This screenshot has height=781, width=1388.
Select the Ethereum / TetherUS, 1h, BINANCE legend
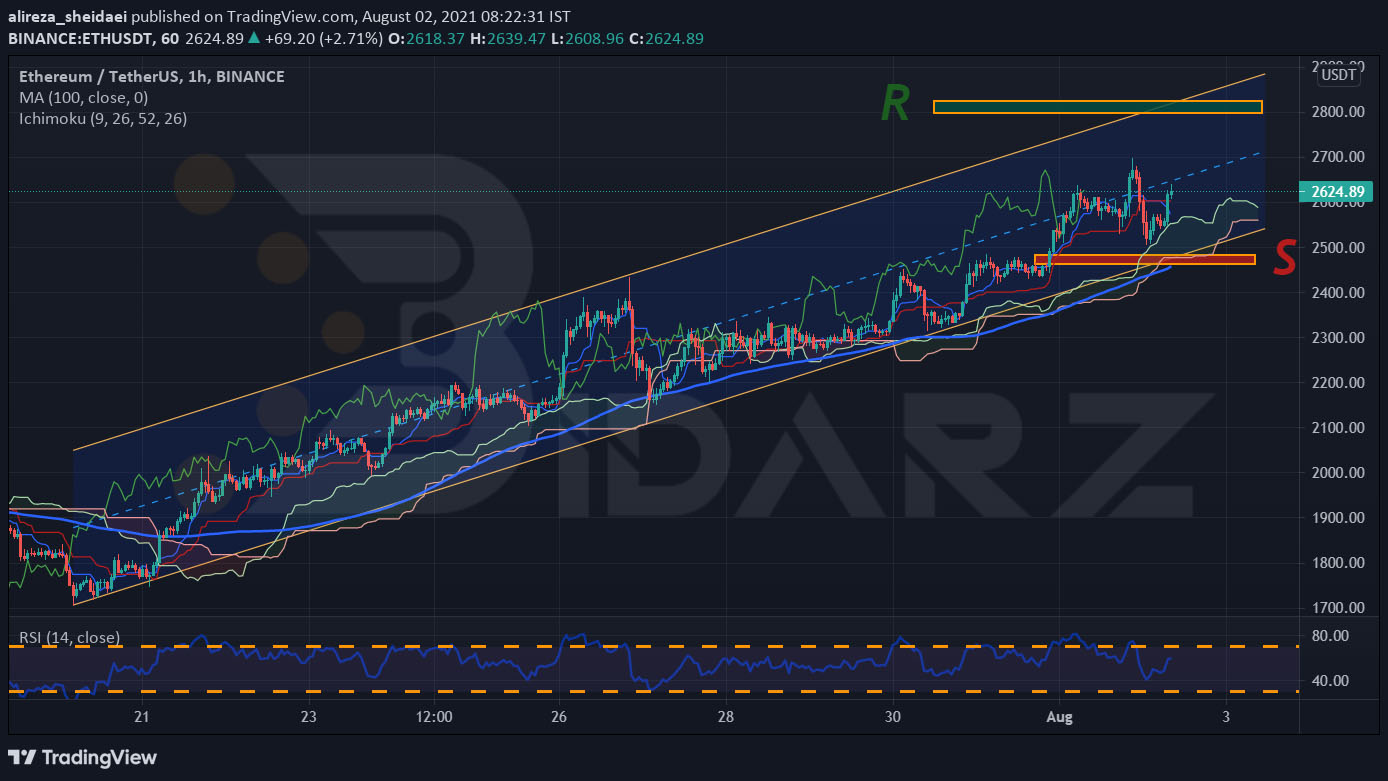click(x=152, y=77)
